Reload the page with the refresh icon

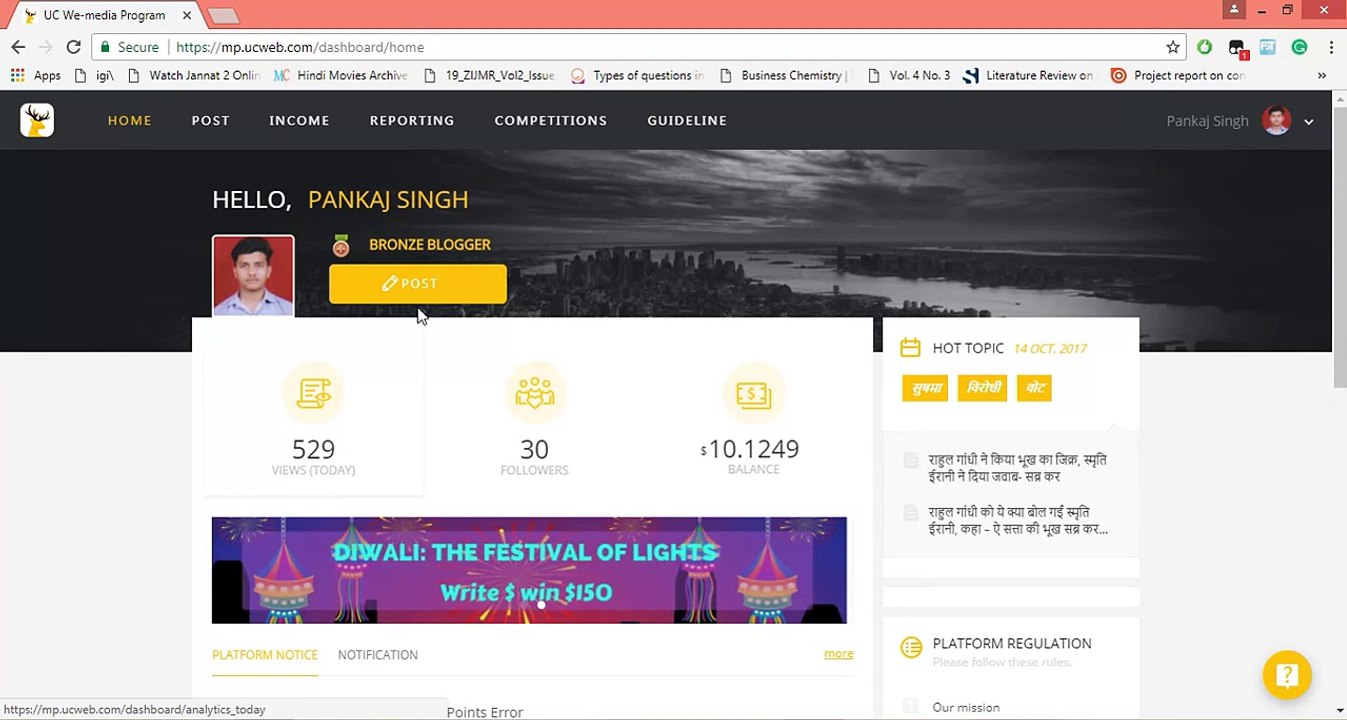[73, 47]
